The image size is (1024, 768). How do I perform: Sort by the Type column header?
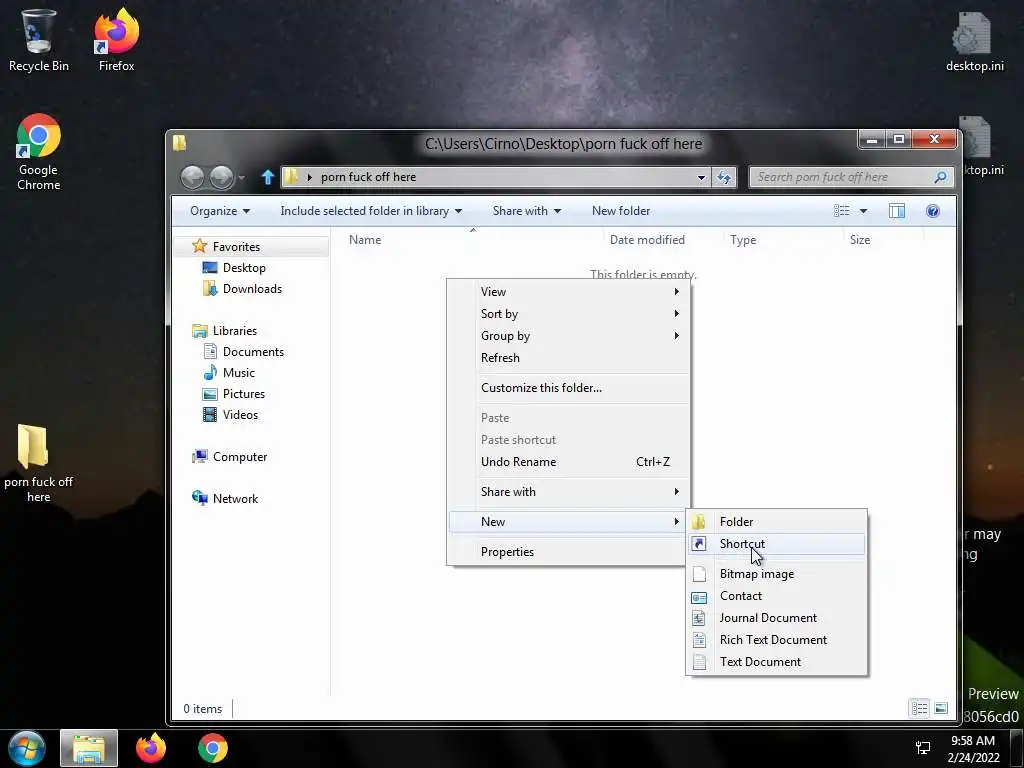pos(783,240)
